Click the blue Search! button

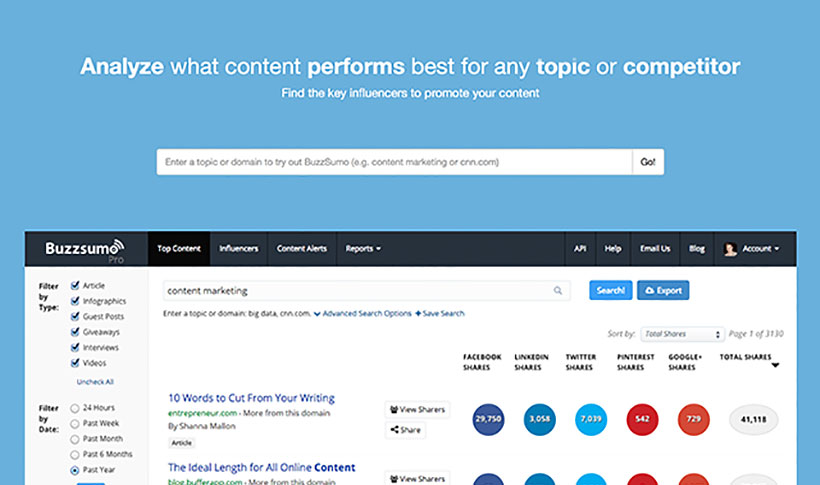click(611, 290)
